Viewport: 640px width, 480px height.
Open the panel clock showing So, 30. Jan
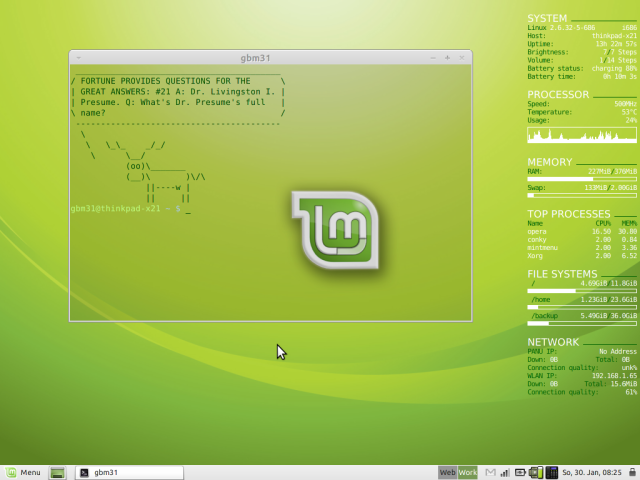(x=592, y=473)
